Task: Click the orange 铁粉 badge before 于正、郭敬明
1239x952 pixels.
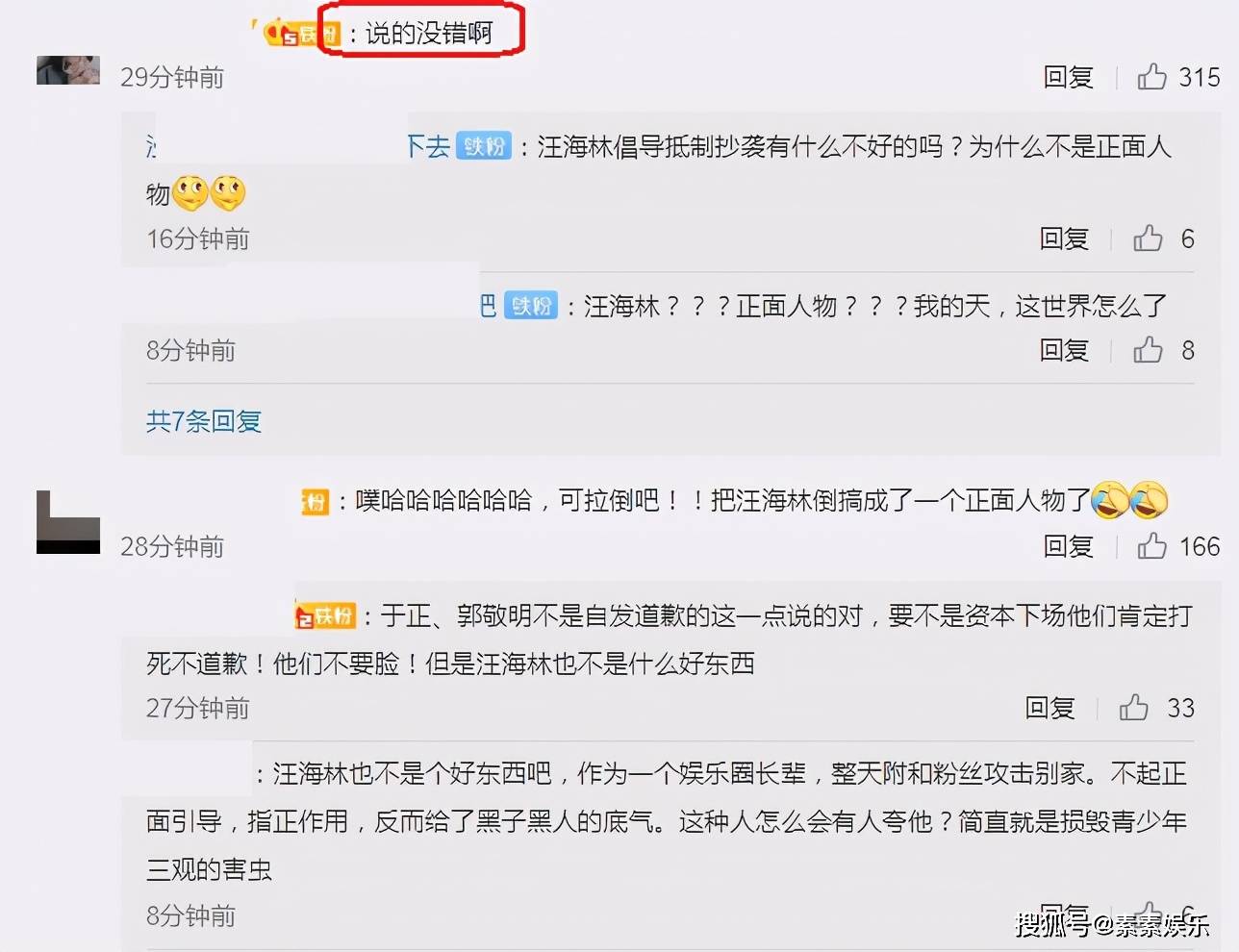Action: coord(326,615)
